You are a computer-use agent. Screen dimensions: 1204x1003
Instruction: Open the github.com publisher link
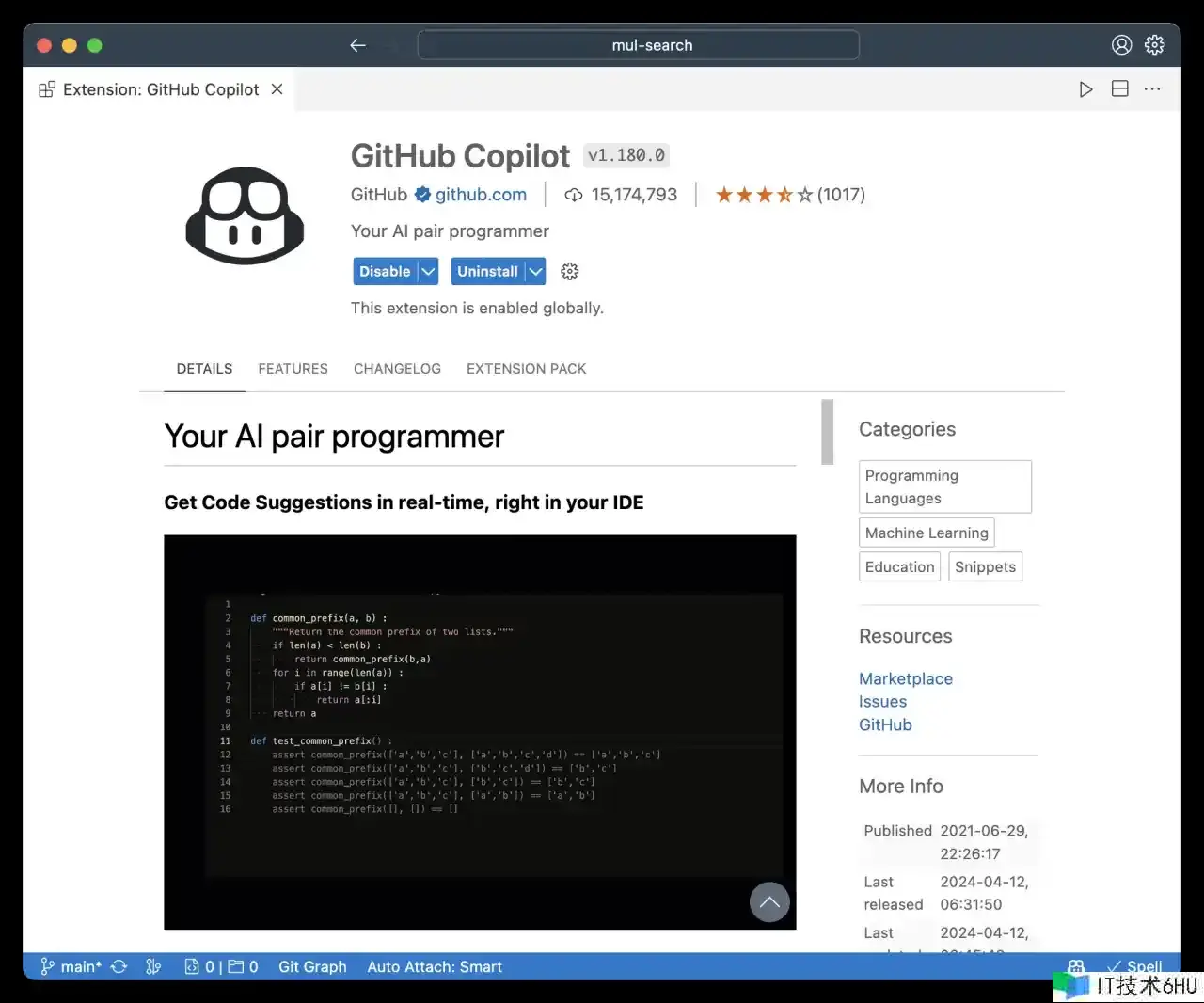tap(481, 195)
